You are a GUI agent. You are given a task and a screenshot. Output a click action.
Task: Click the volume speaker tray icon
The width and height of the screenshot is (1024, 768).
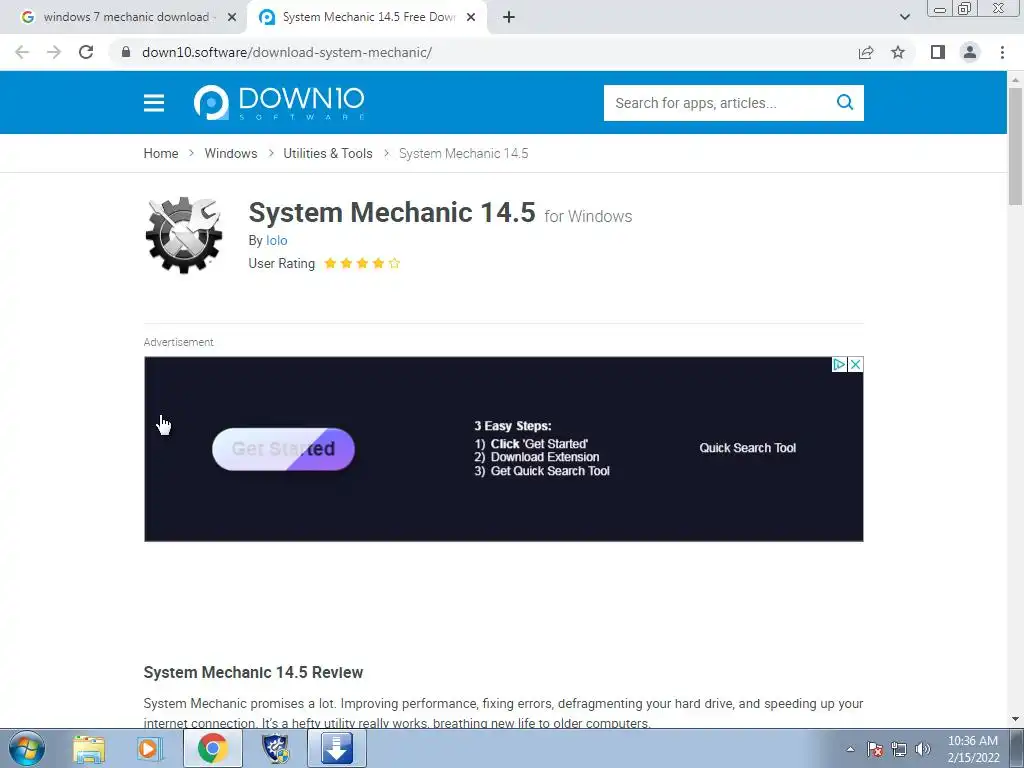pos(923,749)
